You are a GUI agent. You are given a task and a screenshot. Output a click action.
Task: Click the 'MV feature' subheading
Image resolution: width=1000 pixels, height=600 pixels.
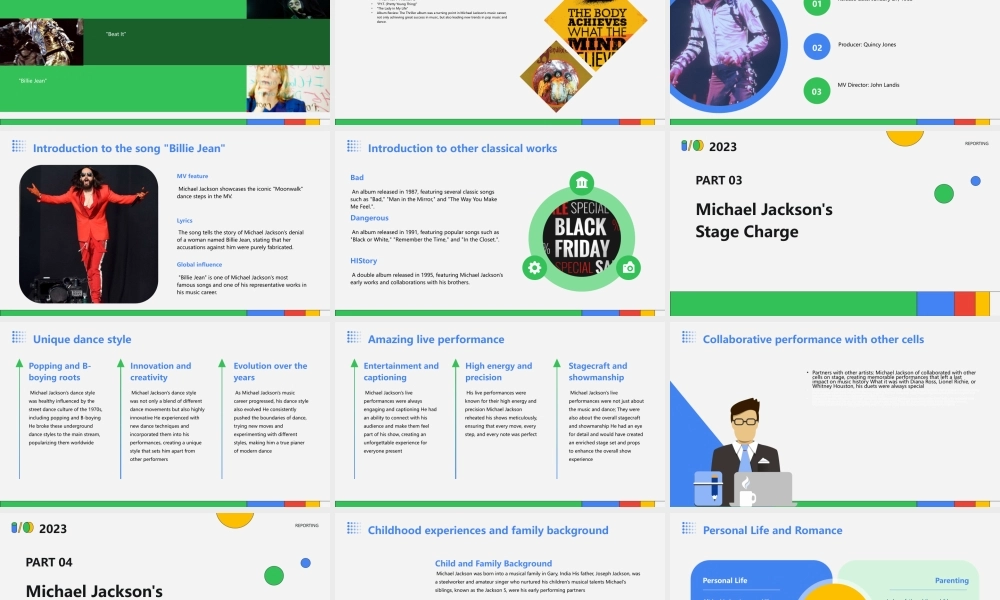coord(193,176)
